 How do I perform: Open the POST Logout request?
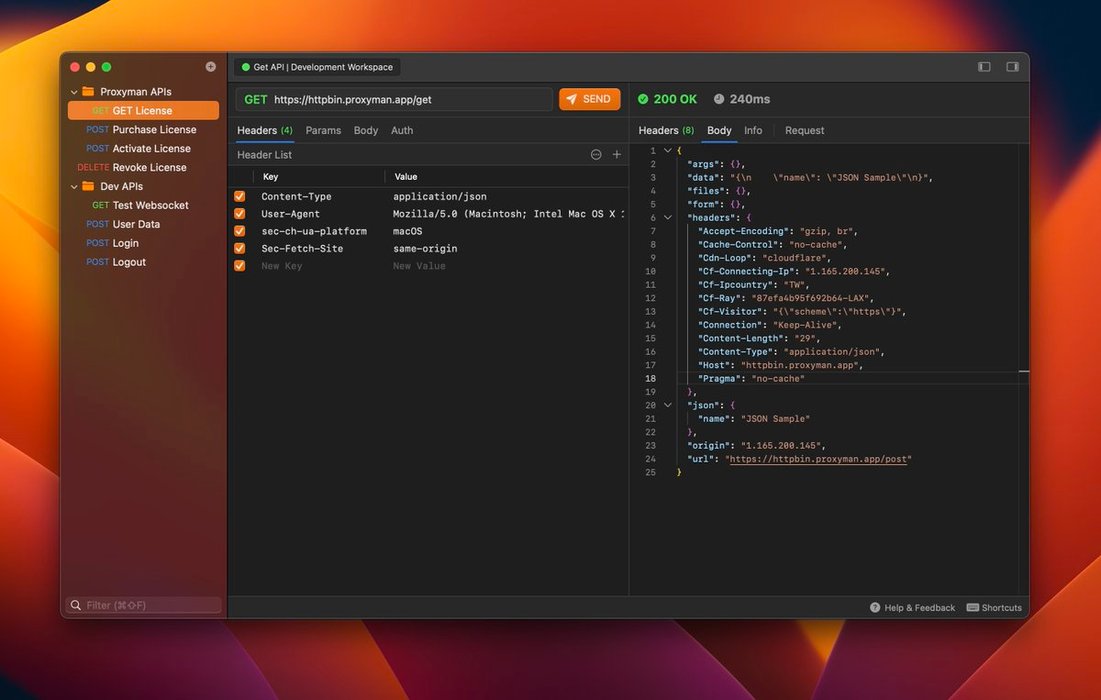click(143, 262)
